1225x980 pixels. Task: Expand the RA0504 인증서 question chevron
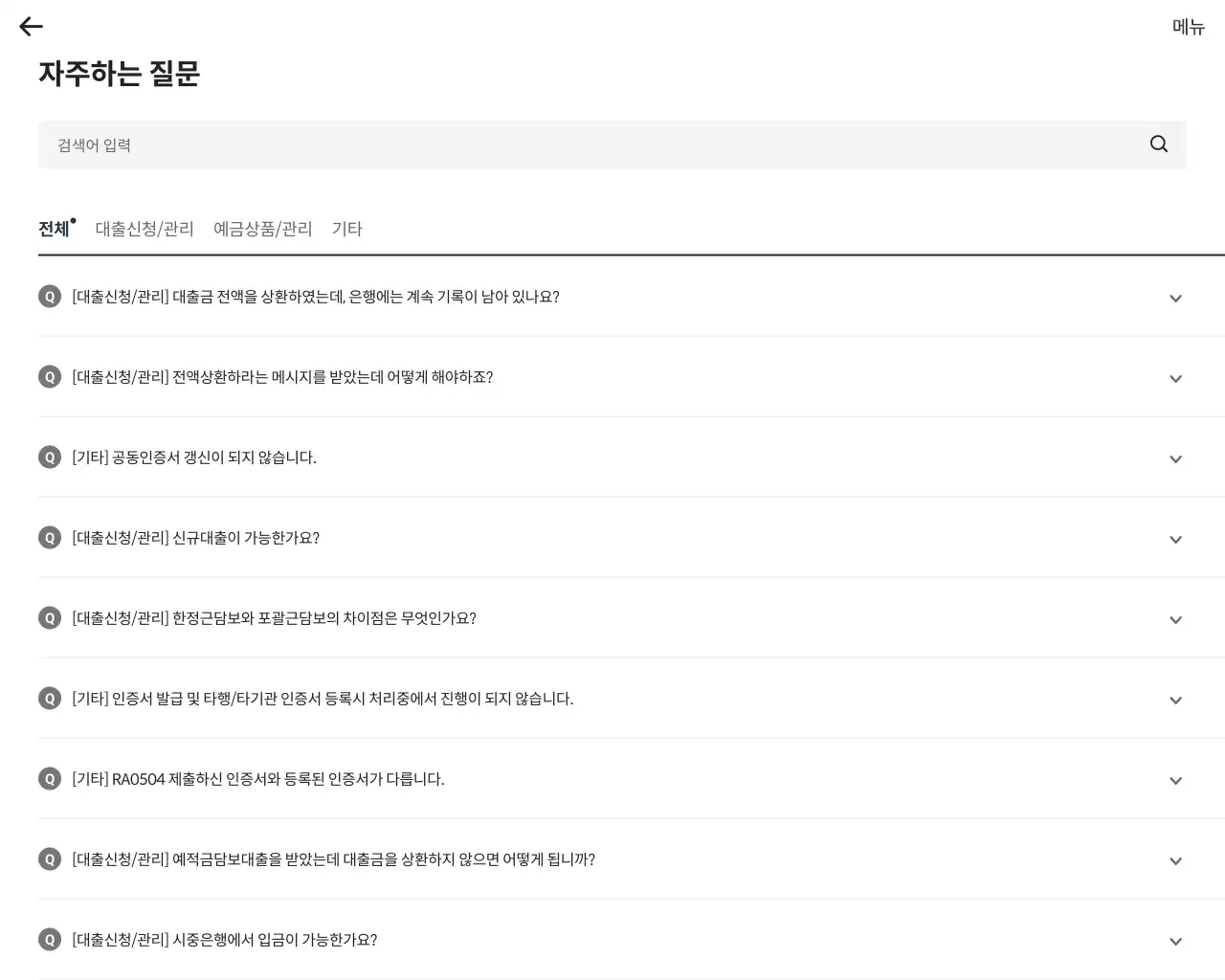pos(1176,781)
